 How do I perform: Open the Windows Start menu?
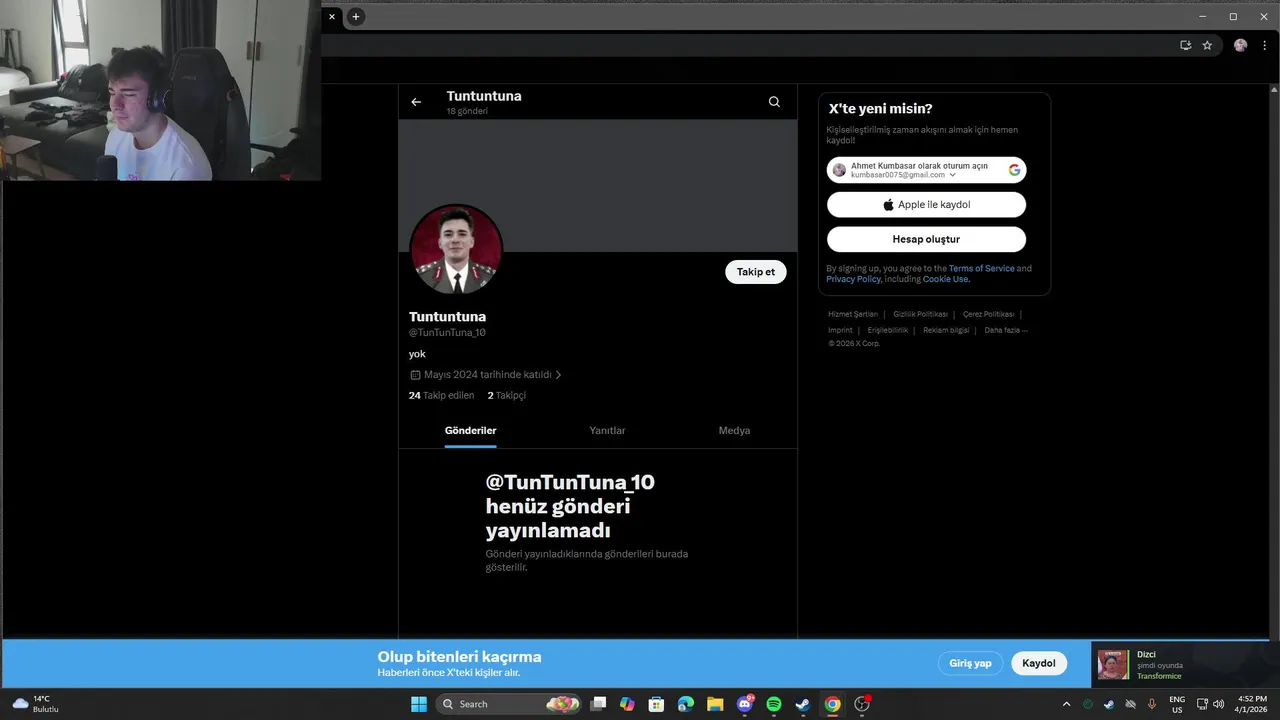point(419,704)
